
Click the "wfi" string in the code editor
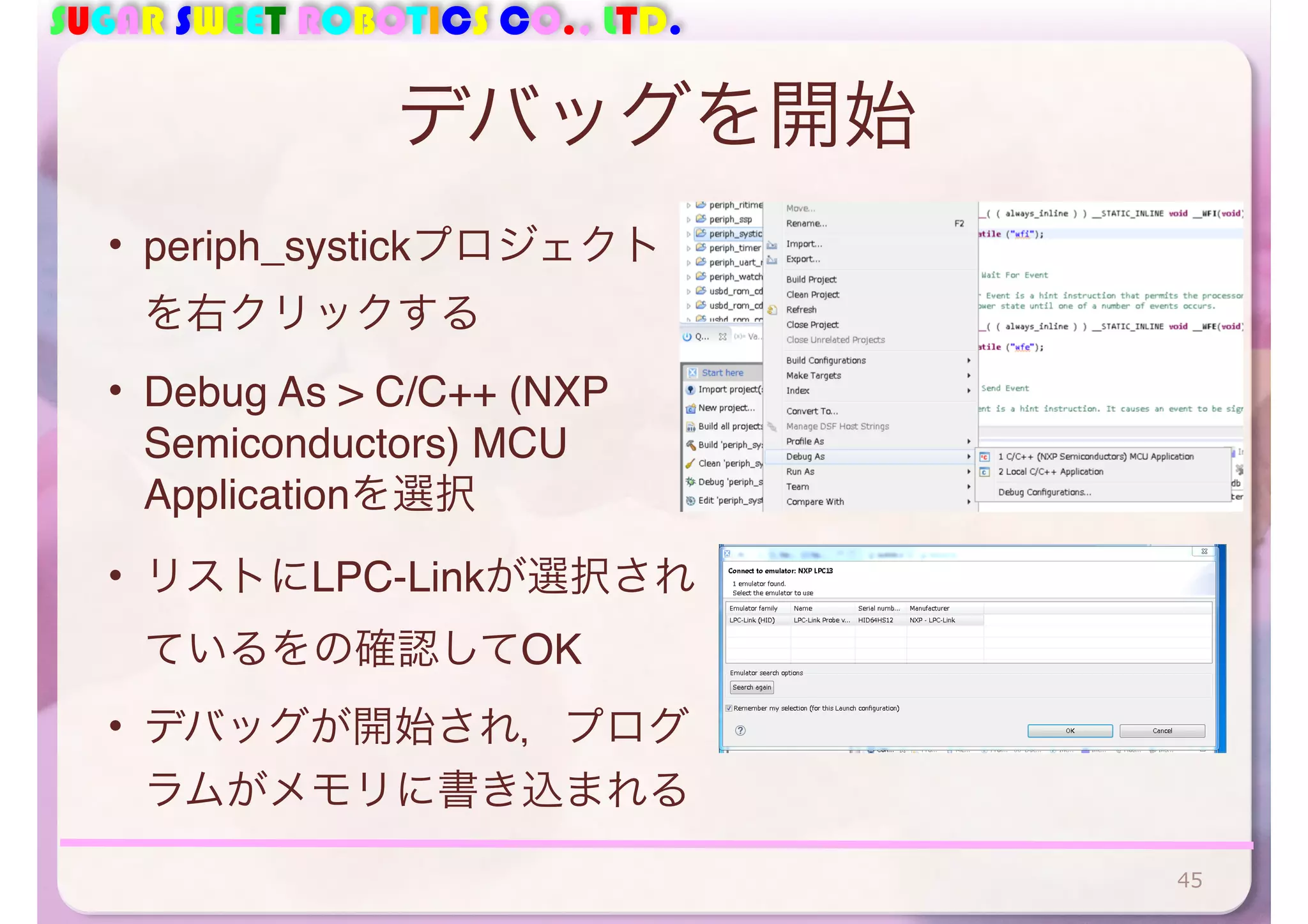pyautogui.click(x=1023, y=234)
